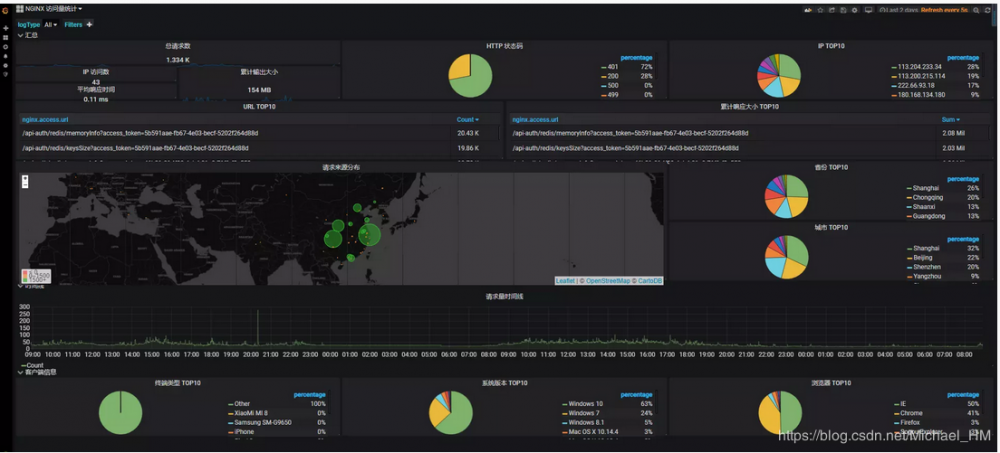This screenshot has height=453, width=1000.
Task: Open the Grafana logo home menu
Action: click(6, 10)
